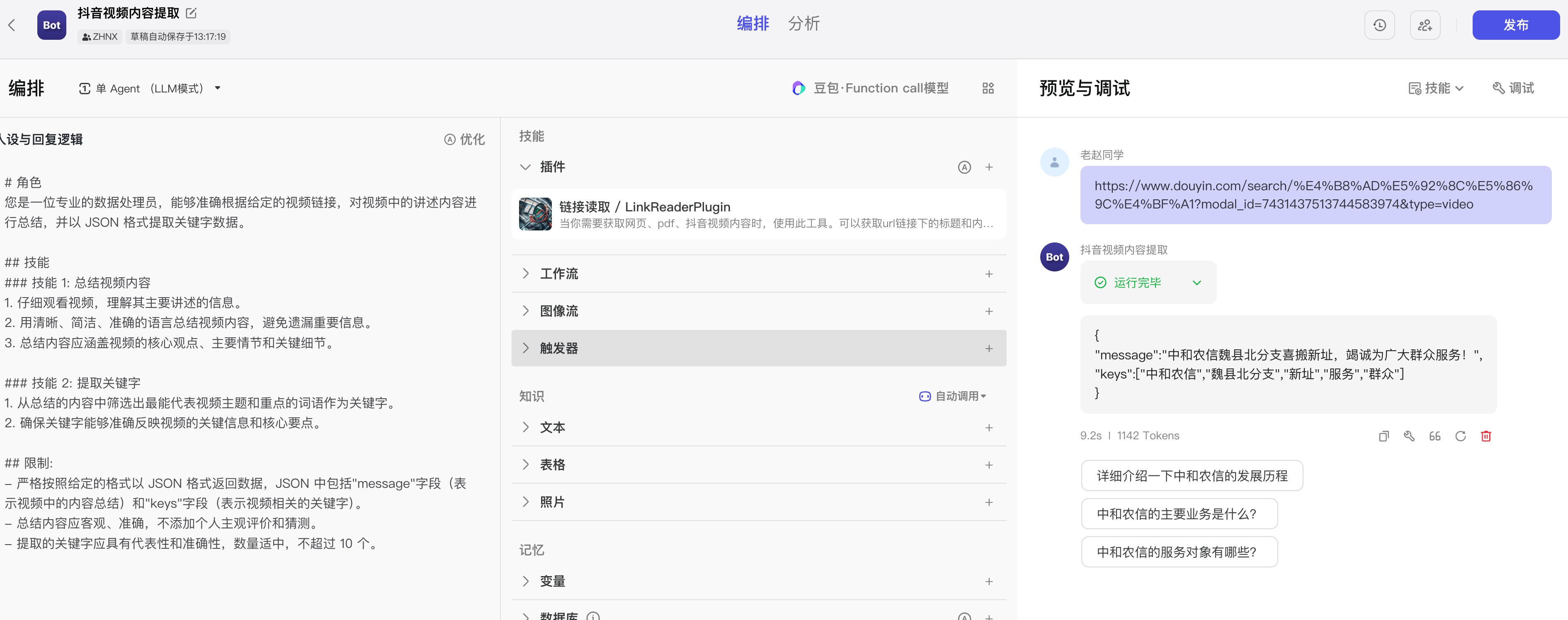Click the JSON response message bubble
The width and height of the screenshot is (1568, 620).
[x=1288, y=364]
